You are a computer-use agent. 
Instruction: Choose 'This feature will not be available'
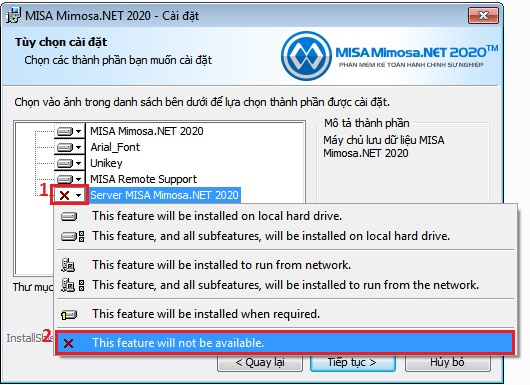click(x=285, y=343)
